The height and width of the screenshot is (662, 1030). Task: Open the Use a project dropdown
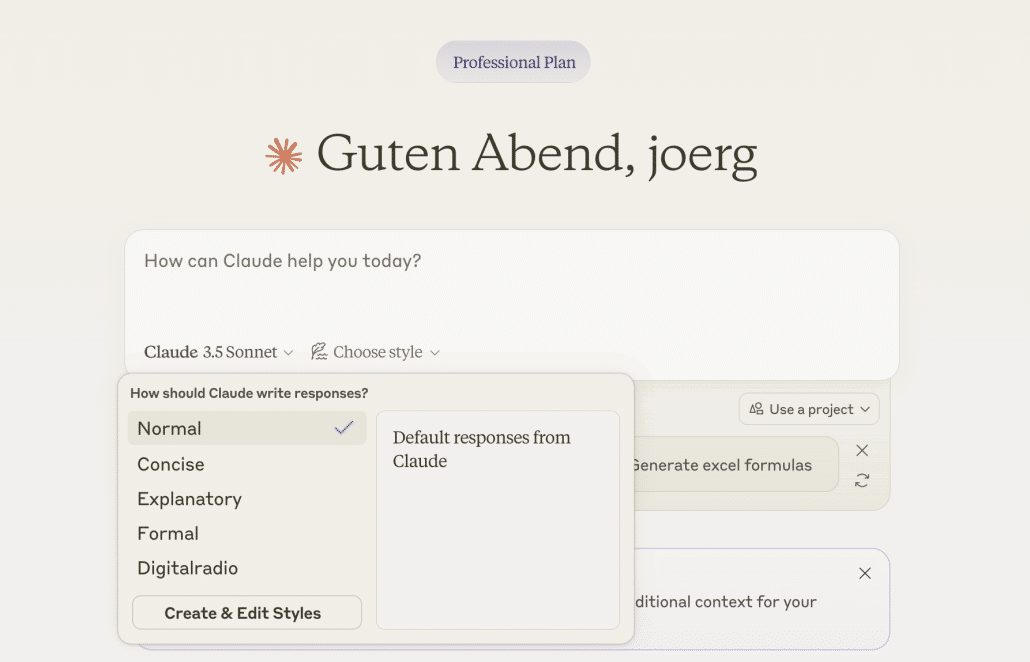click(x=809, y=409)
